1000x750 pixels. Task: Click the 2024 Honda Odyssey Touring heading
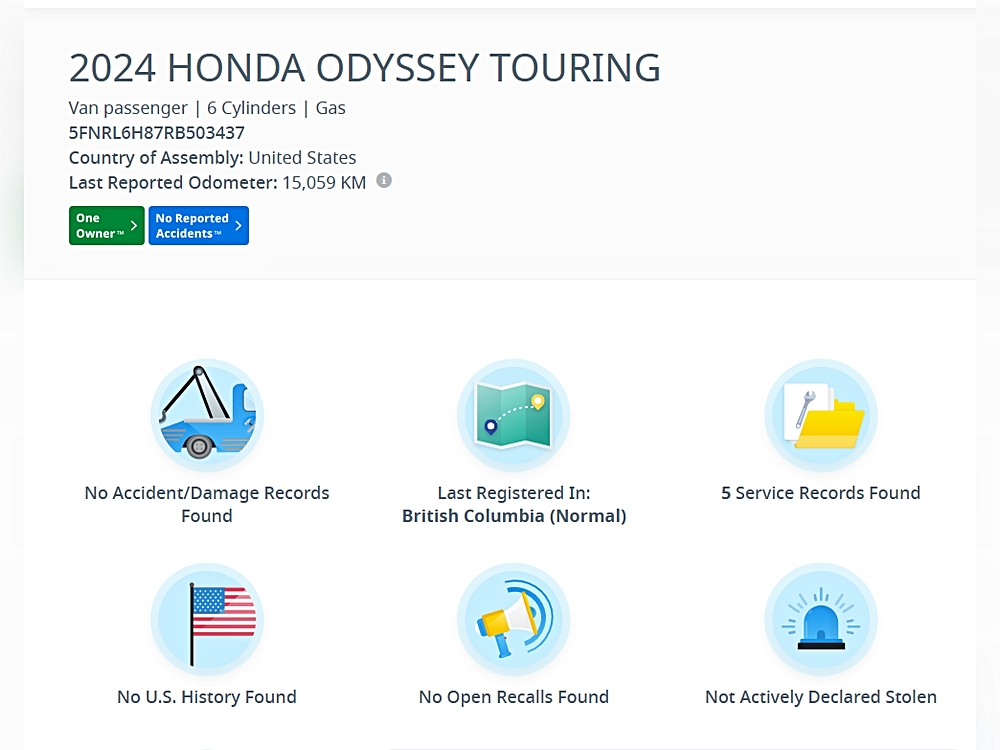tap(364, 68)
